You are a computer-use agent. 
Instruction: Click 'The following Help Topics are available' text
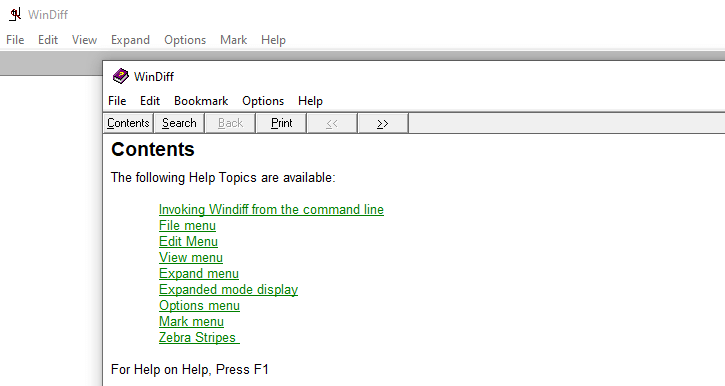(x=223, y=178)
